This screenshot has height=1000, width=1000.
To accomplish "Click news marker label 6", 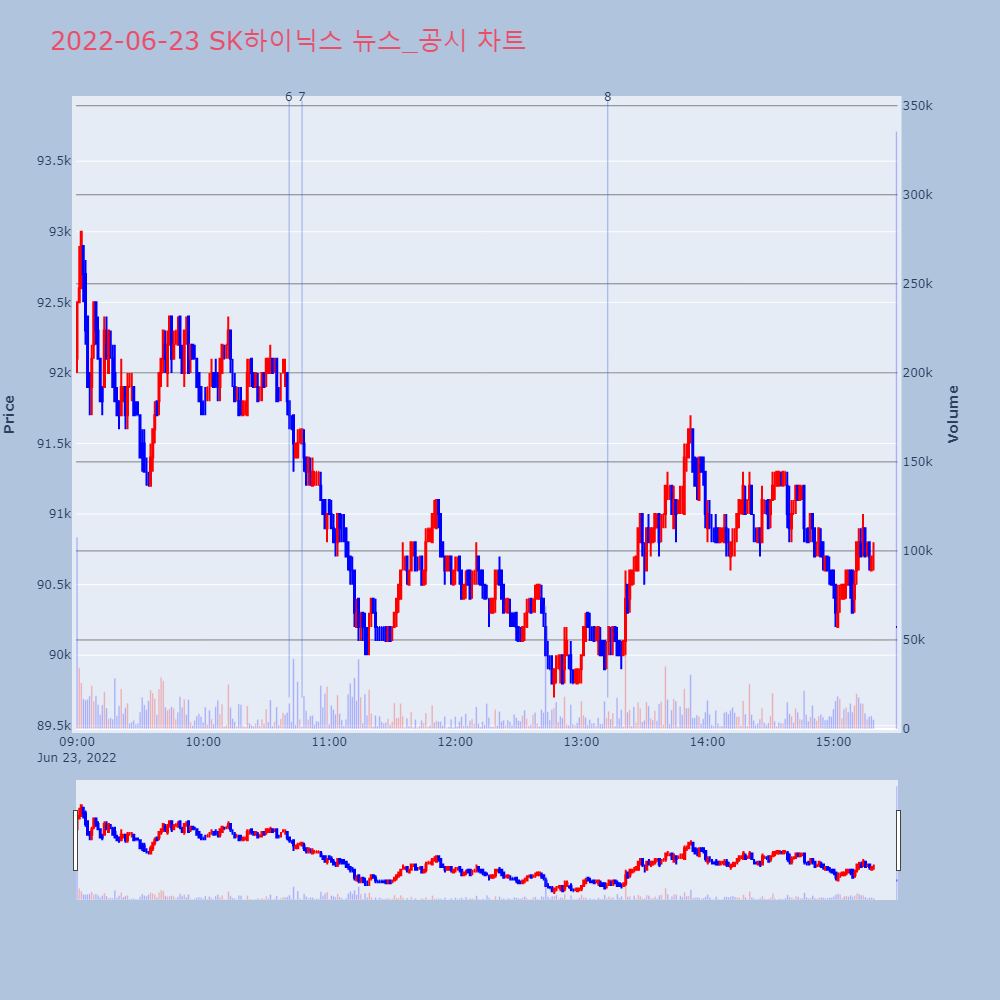I will 288,97.
